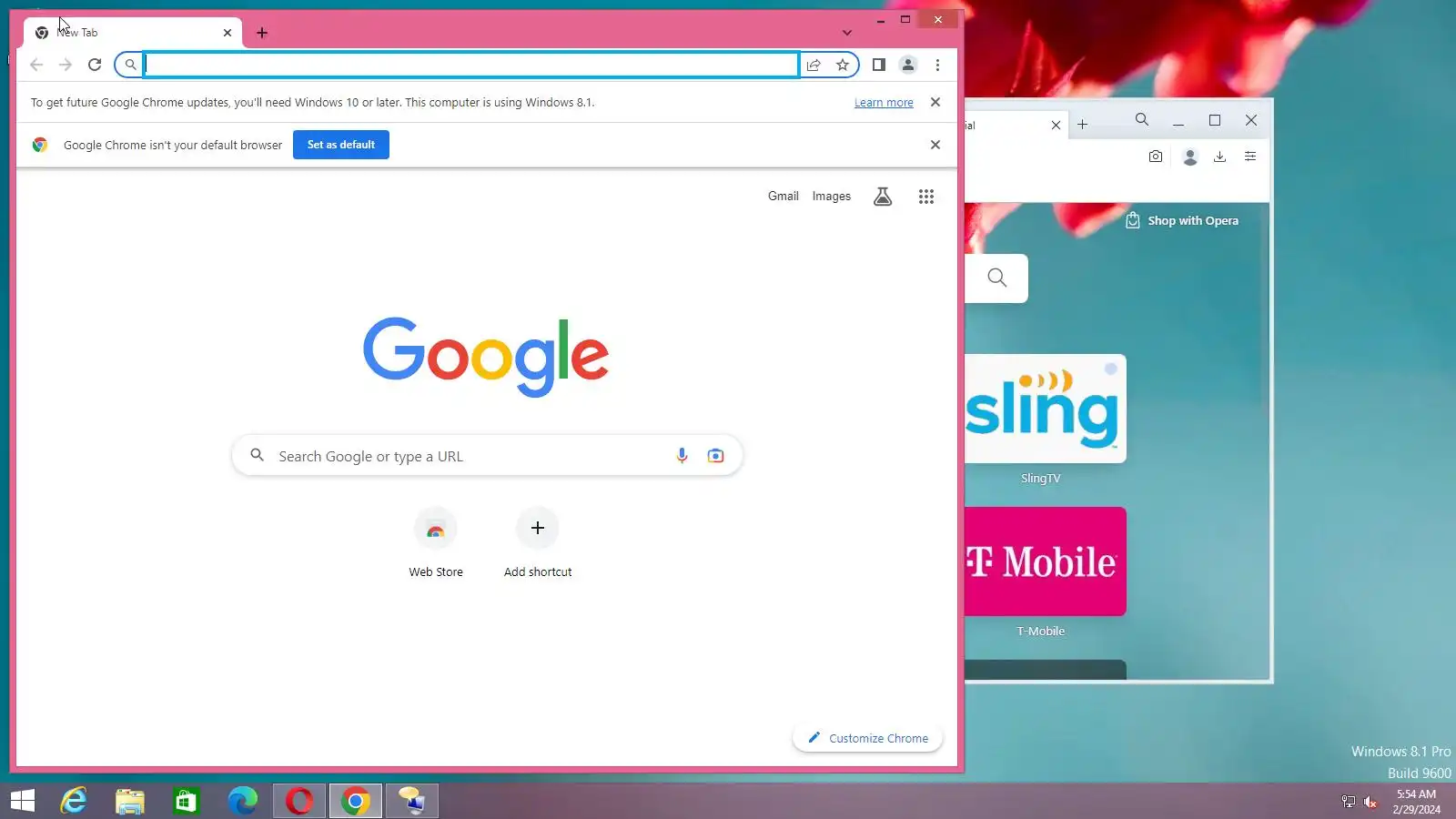
Task: Open Google Images link
Action: 832,196
